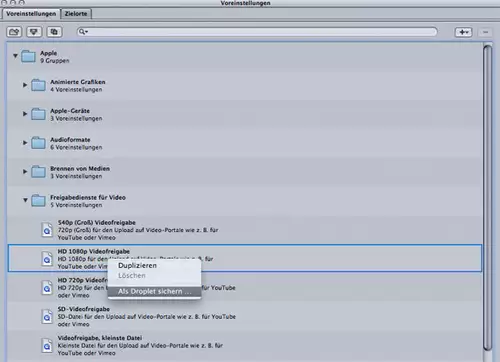Viewport: 500px width, 362px height.
Task: Click the minus remove preset button
Action: coord(485,32)
